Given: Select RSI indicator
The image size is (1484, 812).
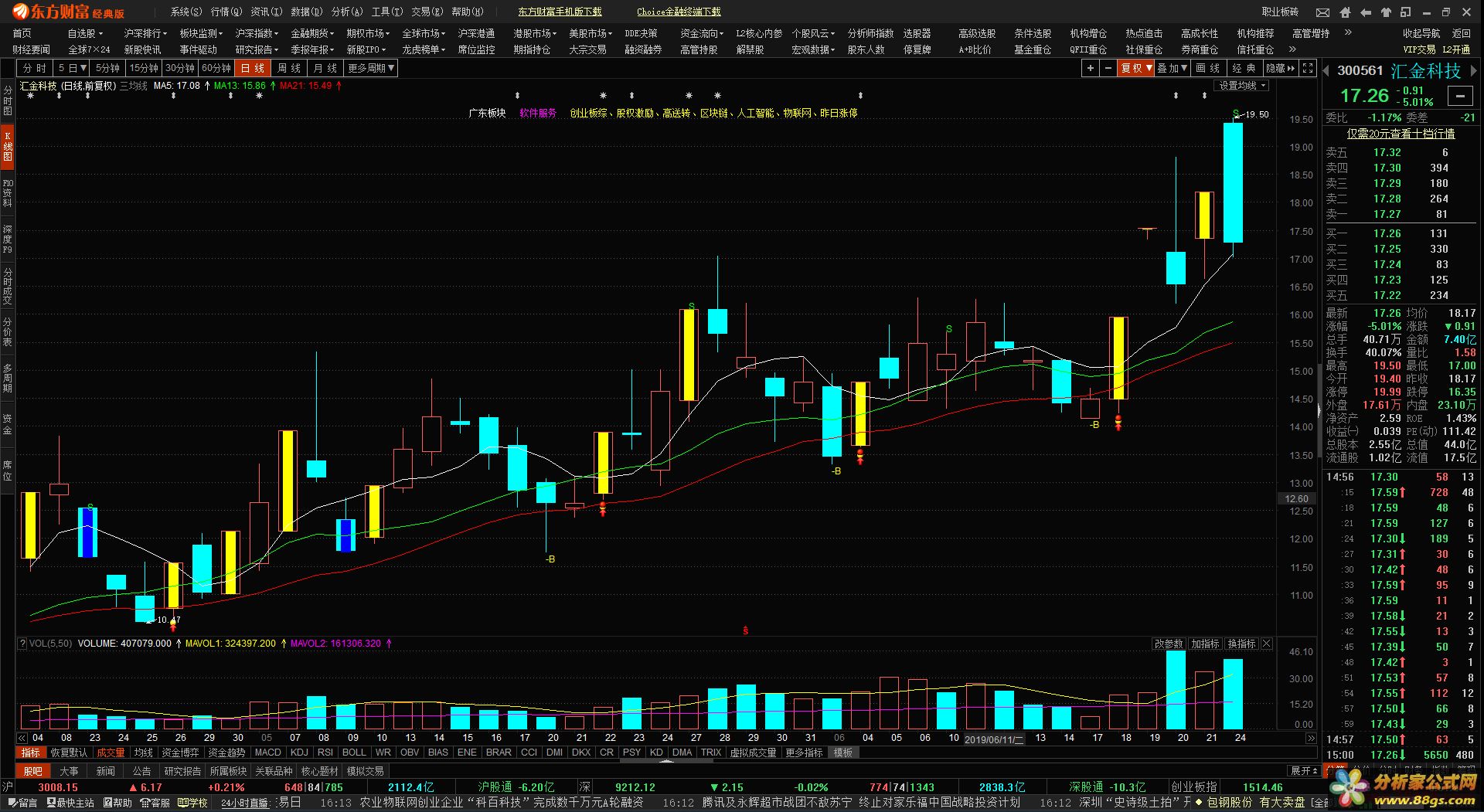Looking at the screenshot, I should pos(325,753).
